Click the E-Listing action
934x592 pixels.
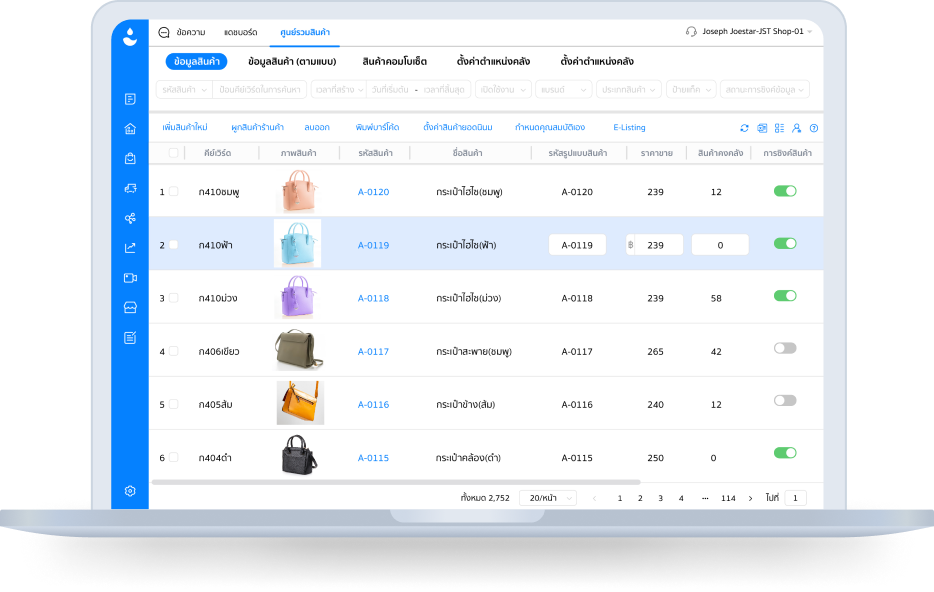629,127
